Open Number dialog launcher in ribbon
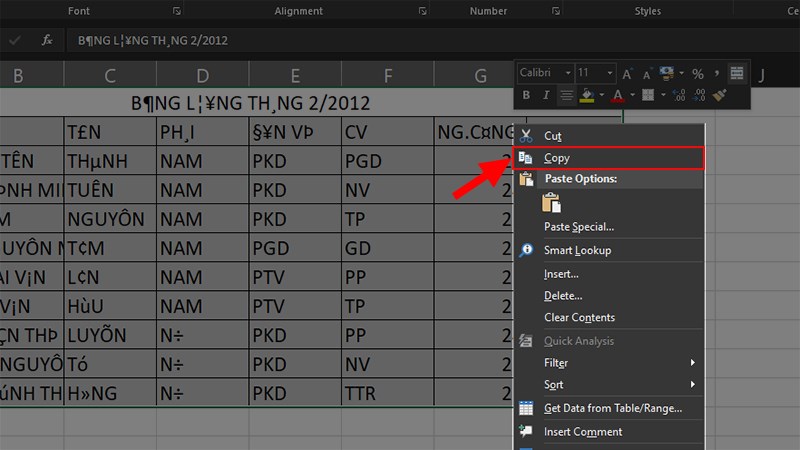 click(556, 11)
